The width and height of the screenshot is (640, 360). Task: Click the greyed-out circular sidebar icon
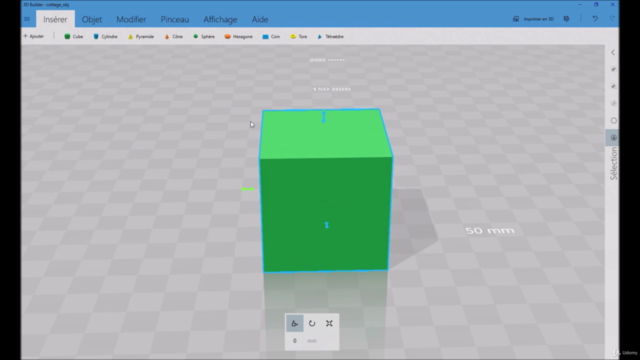[613, 103]
